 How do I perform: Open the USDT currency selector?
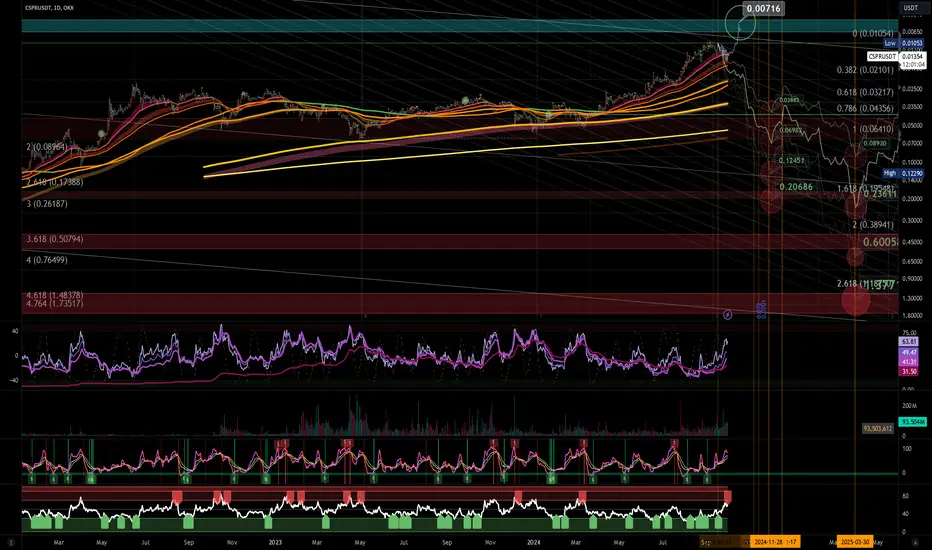point(911,8)
